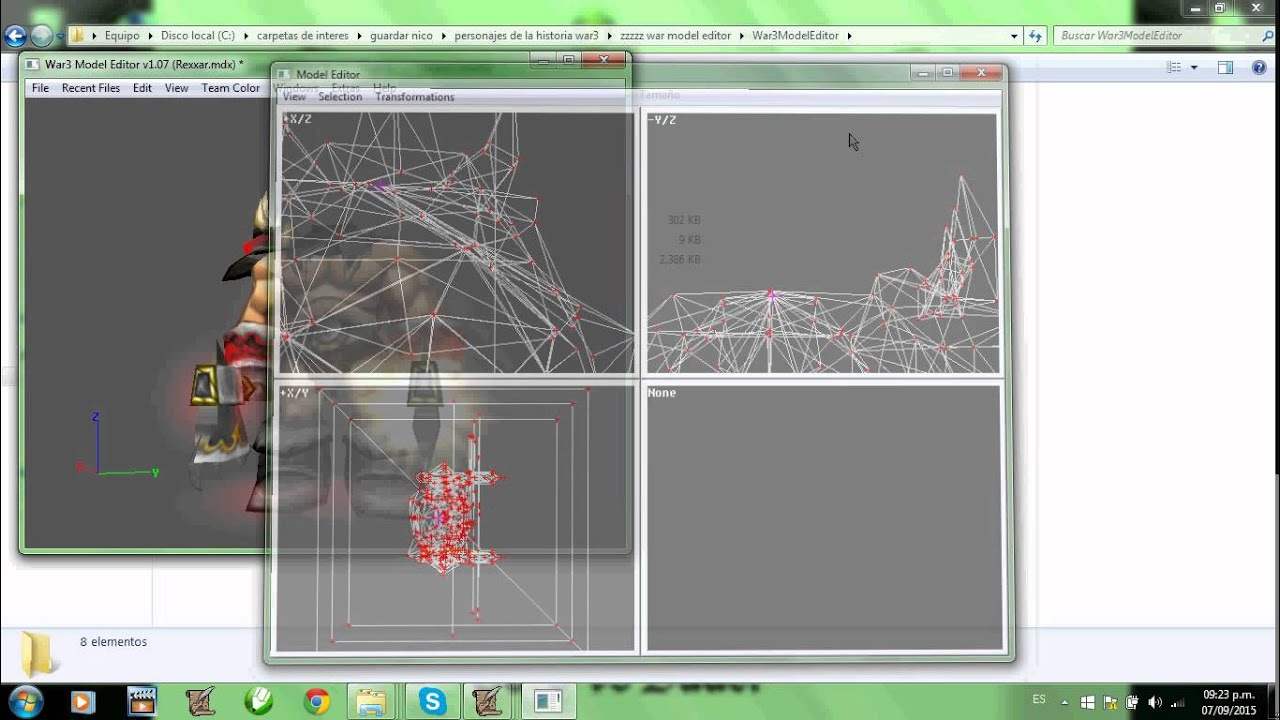Open Explorer help question mark
Image resolution: width=1280 pixels, height=720 pixels.
(x=1259, y=67)
